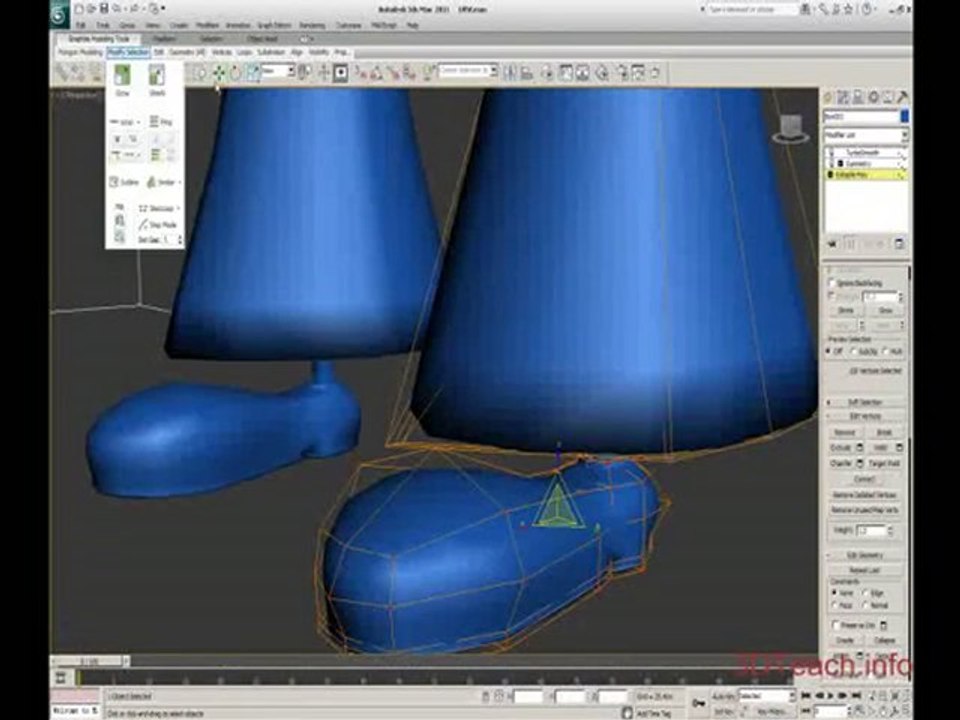Open the Material Editor icon

pyautogui.click(x=602, y=73)
